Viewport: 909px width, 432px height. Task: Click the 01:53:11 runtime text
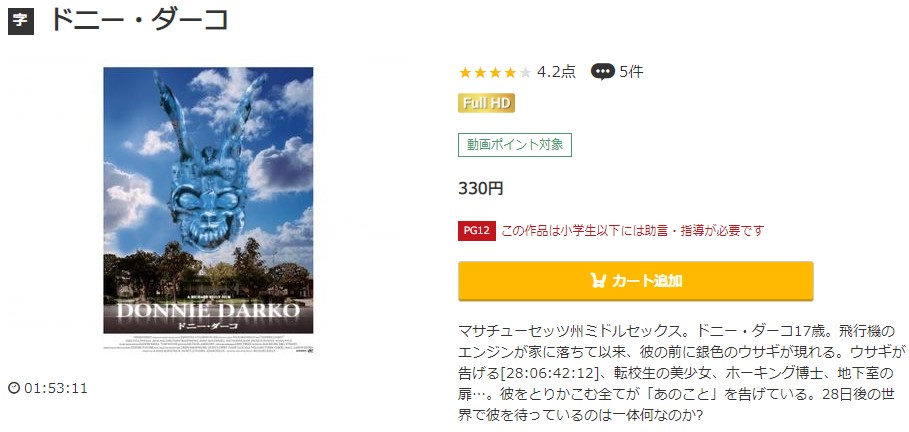(x=56, y=389)
